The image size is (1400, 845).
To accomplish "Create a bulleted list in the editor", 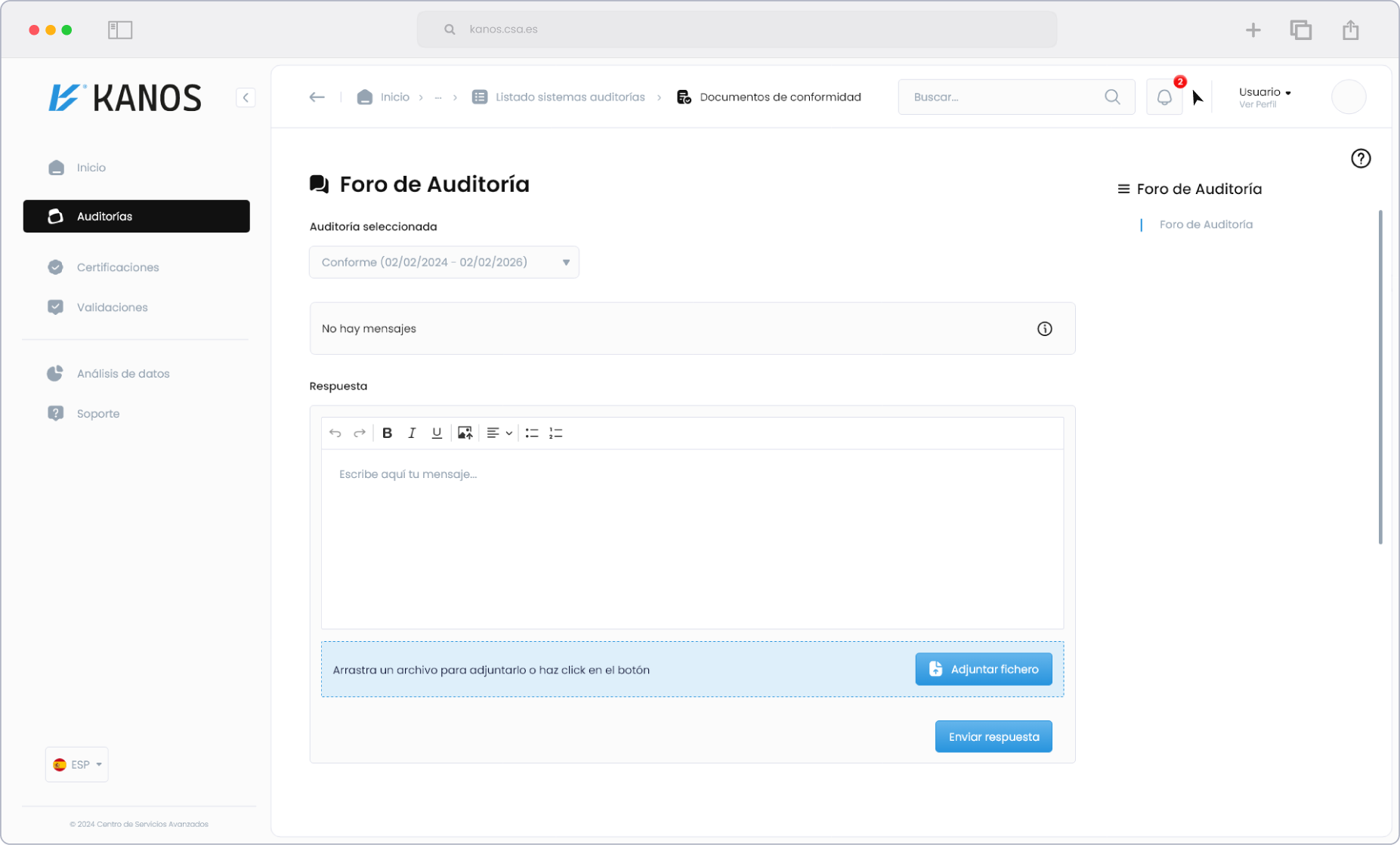I will pyautogui.click(x=531, y=433).
